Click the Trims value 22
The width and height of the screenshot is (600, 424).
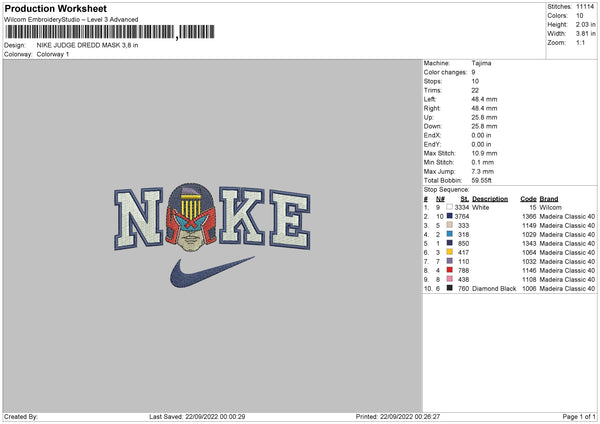[x=475, y=90]
